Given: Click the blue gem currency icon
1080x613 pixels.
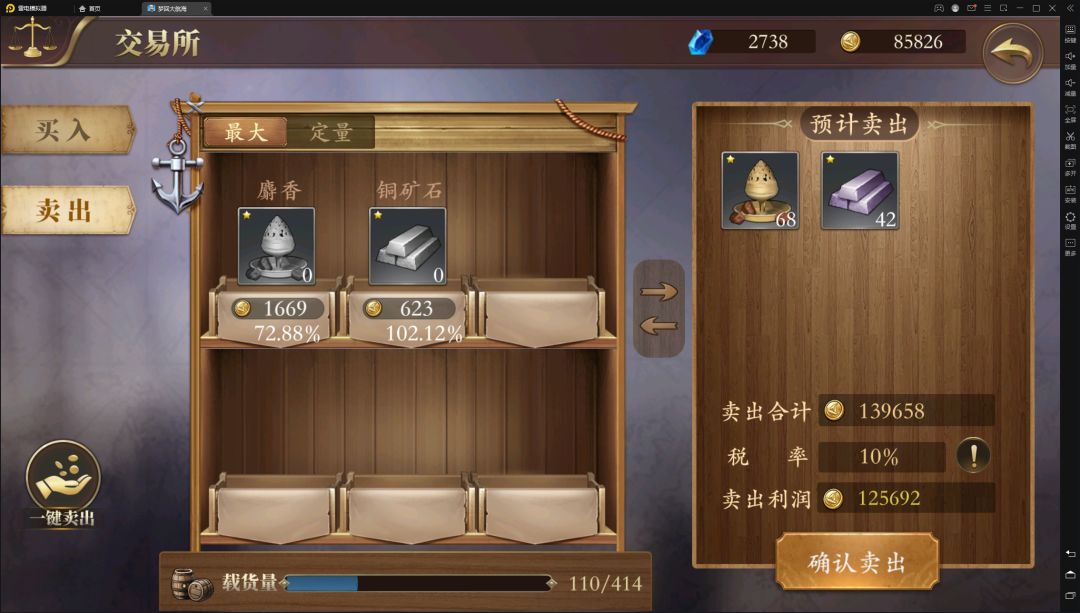Looking at the screenshot, I should [700, 42].
